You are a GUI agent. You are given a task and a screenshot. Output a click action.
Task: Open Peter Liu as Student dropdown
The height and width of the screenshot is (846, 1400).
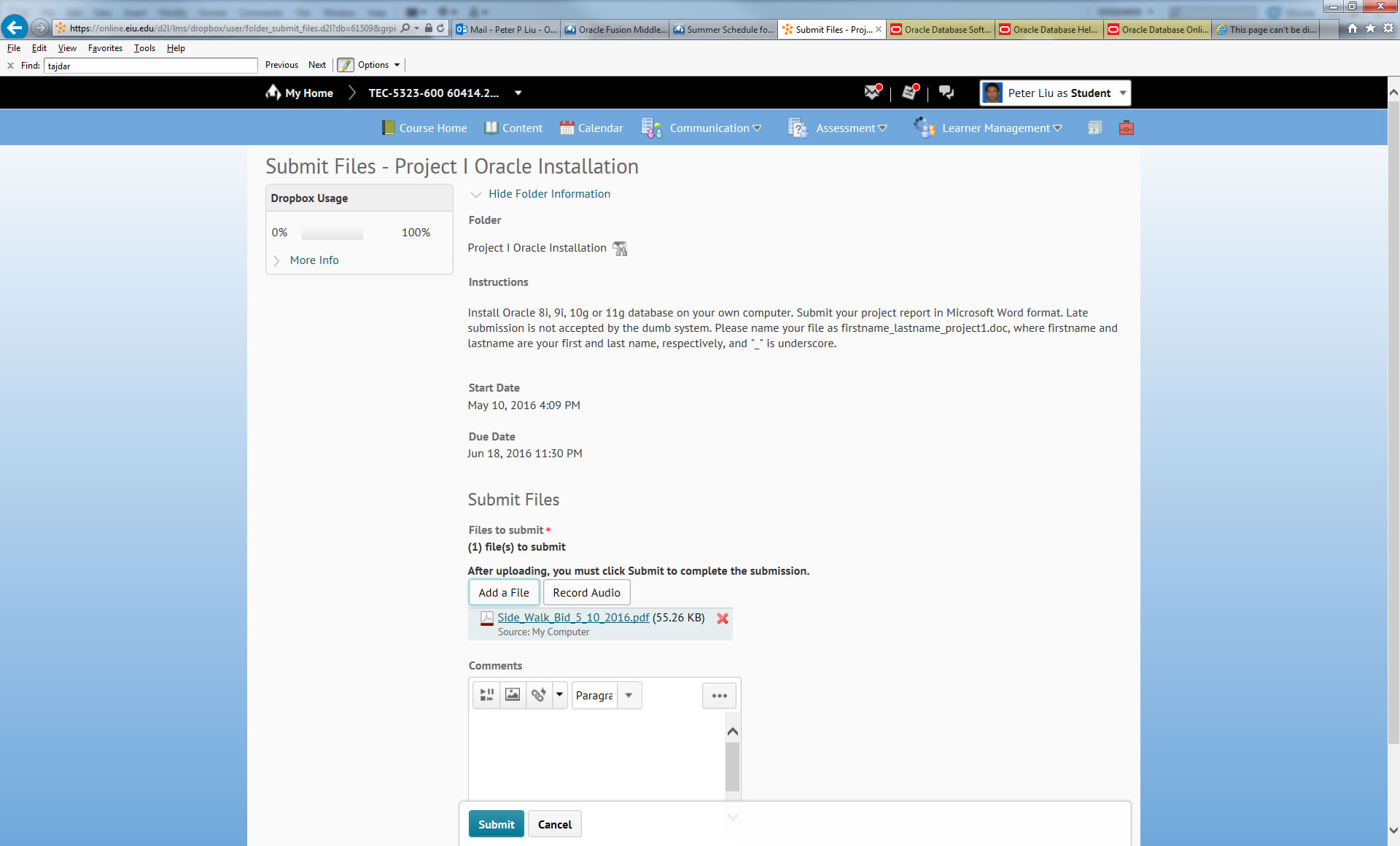(x=1123, y=93)
